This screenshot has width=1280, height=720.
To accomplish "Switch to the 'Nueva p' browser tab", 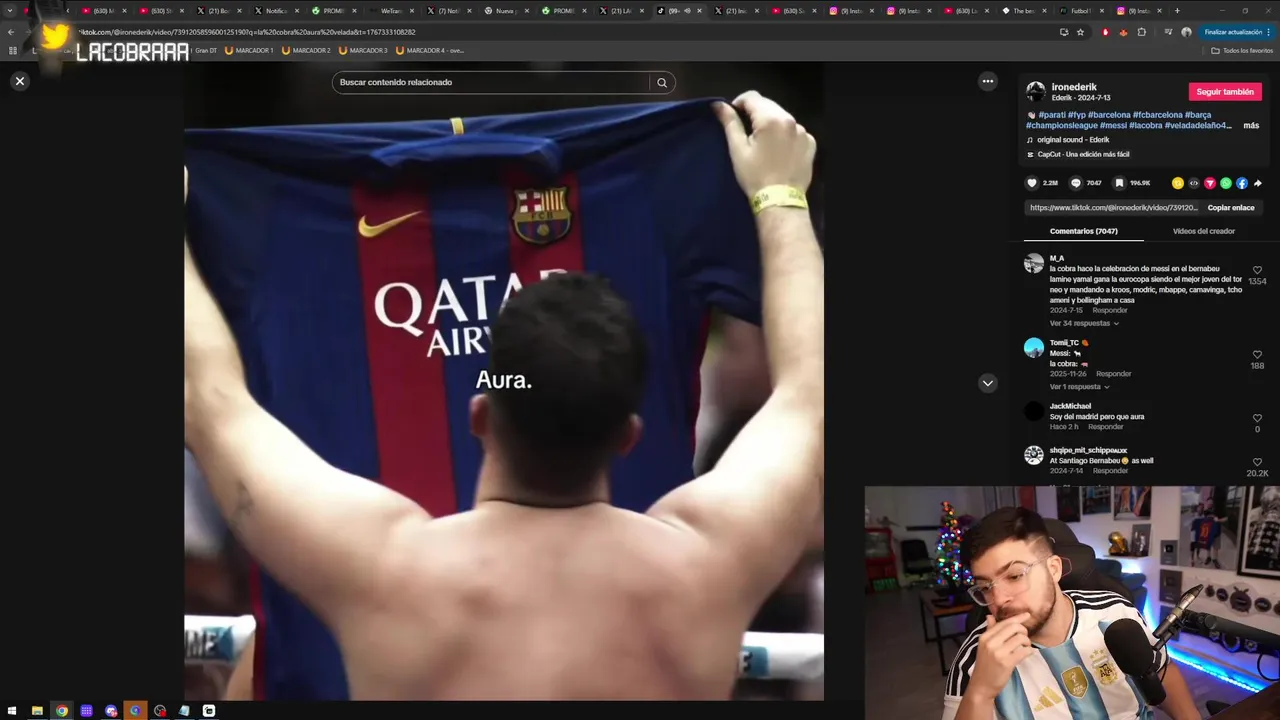I will click(x=505, y=11).
